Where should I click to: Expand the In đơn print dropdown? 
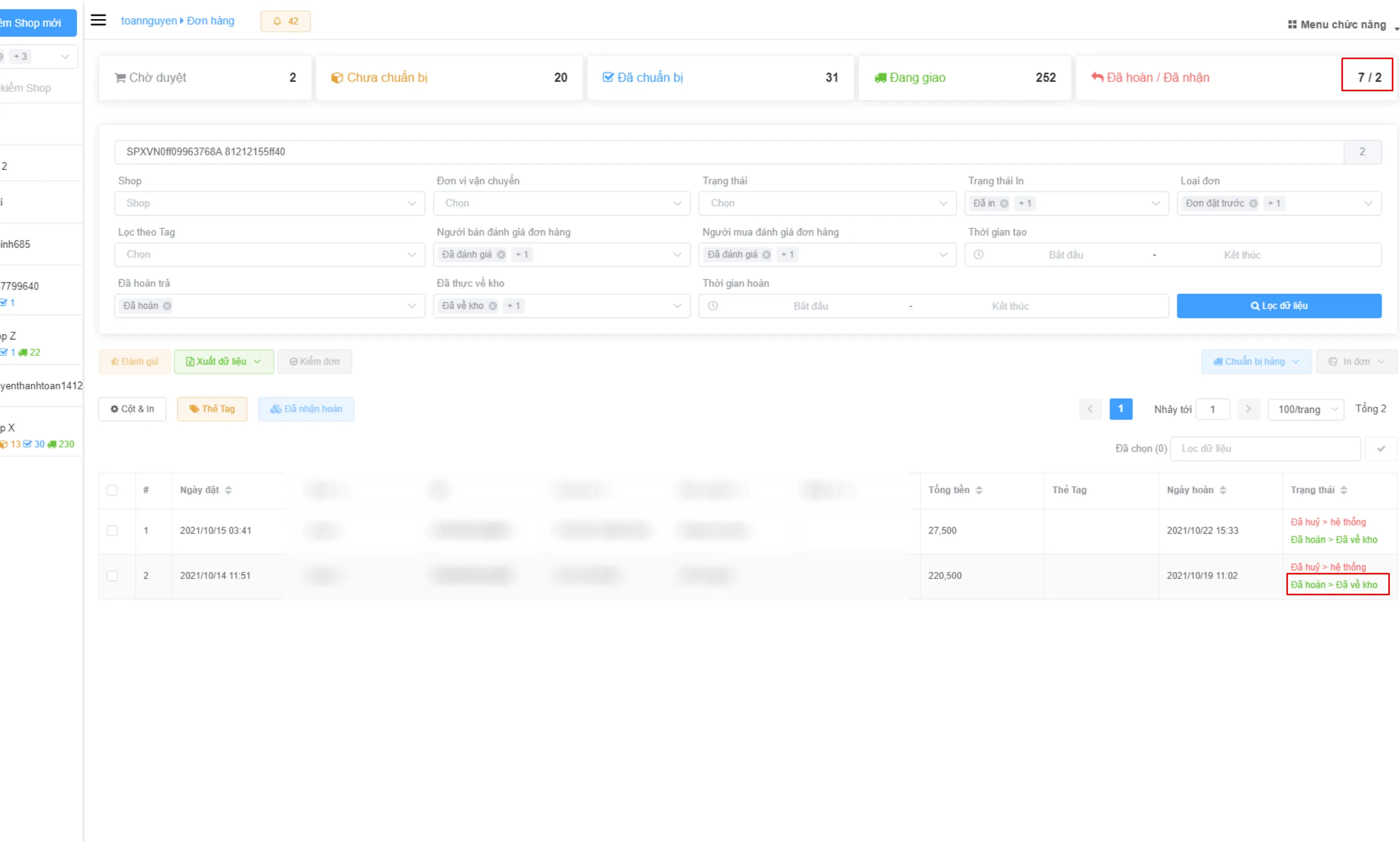[x=1356, y=362]
